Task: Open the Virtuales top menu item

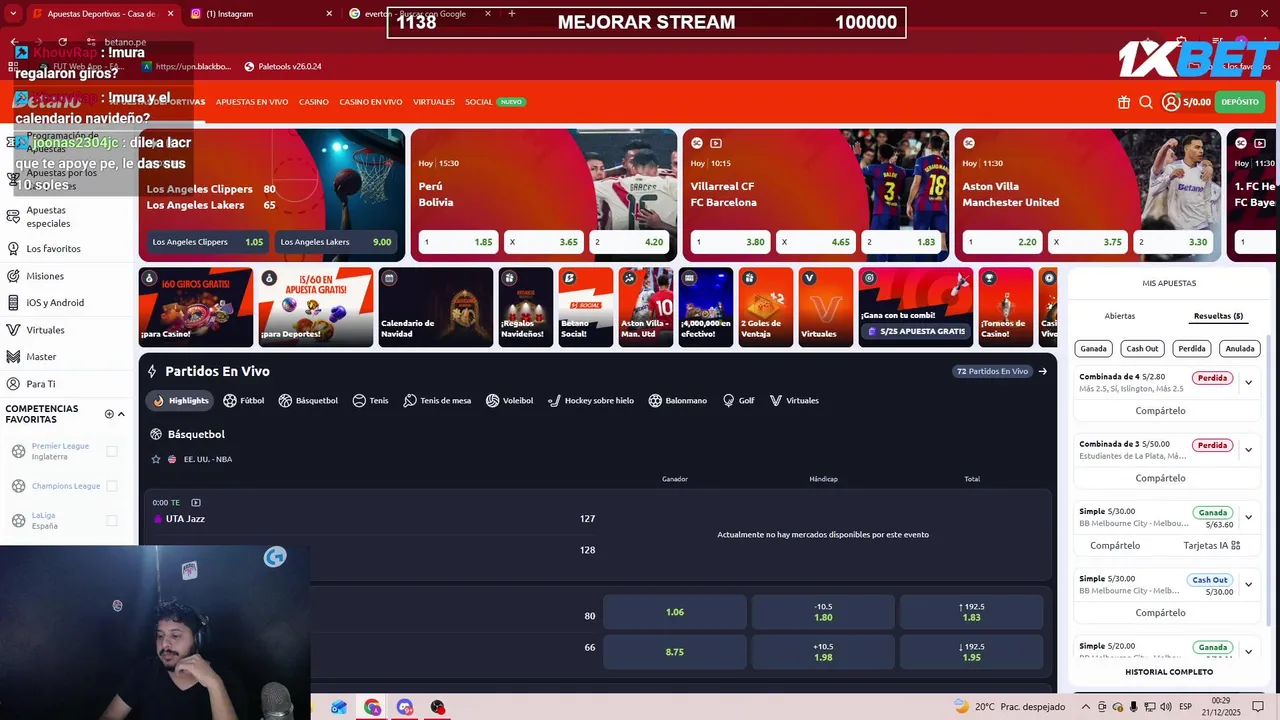Action: pyautogui.click(x=434, y=102)
